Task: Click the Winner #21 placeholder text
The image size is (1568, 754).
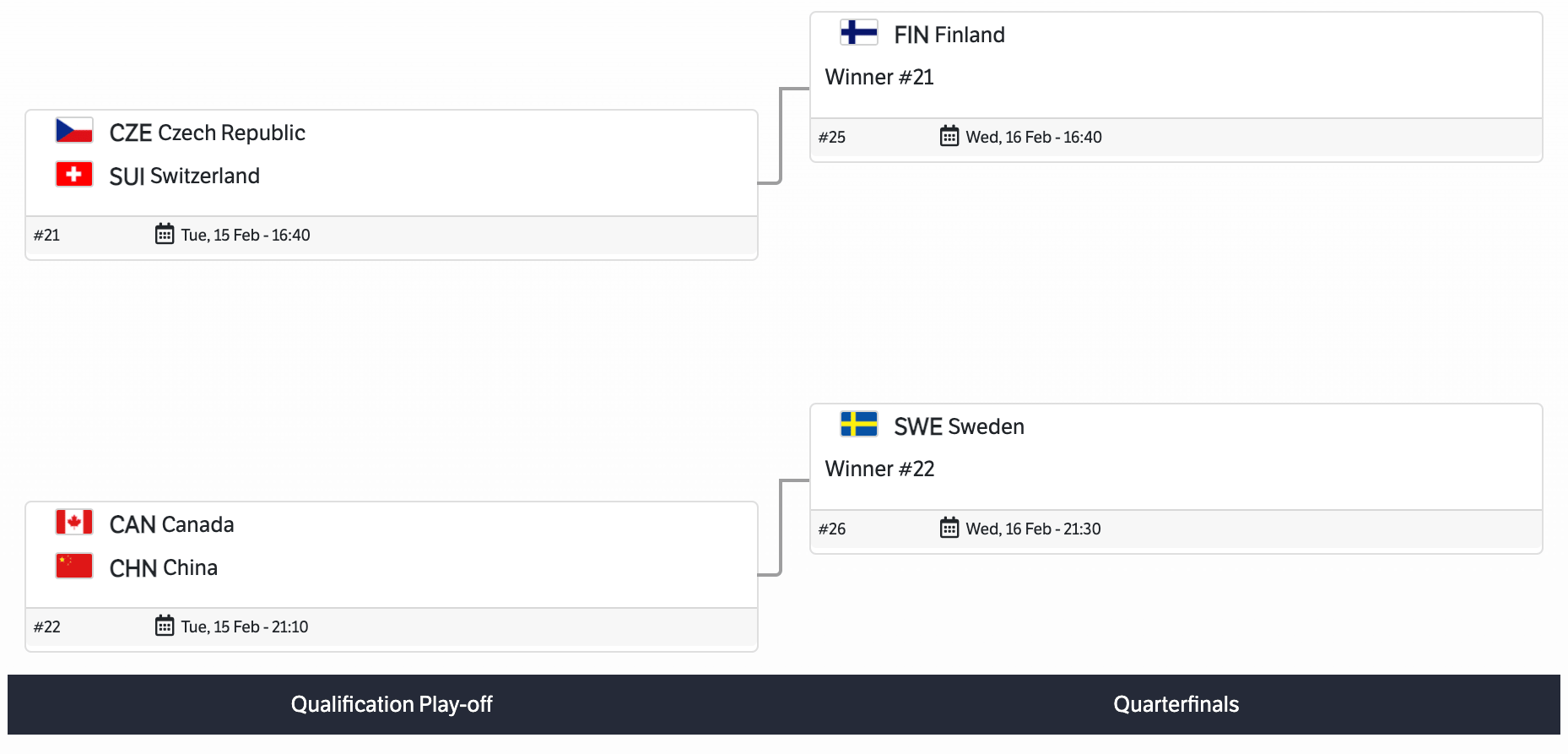Action: coord(879,77)
